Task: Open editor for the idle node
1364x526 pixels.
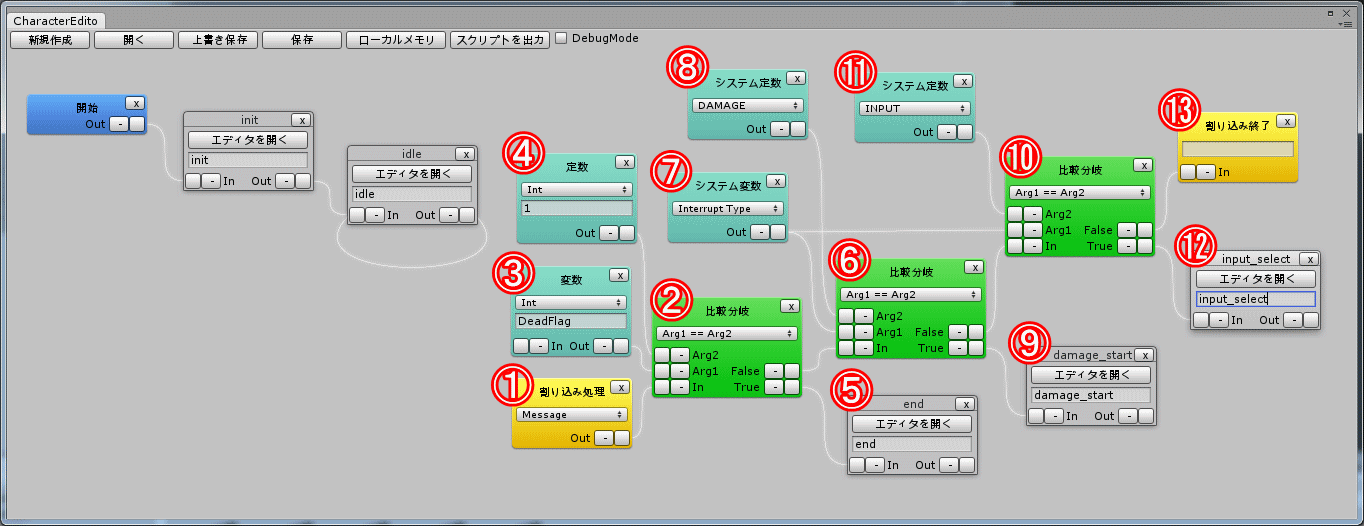Action: click(411, 174)
